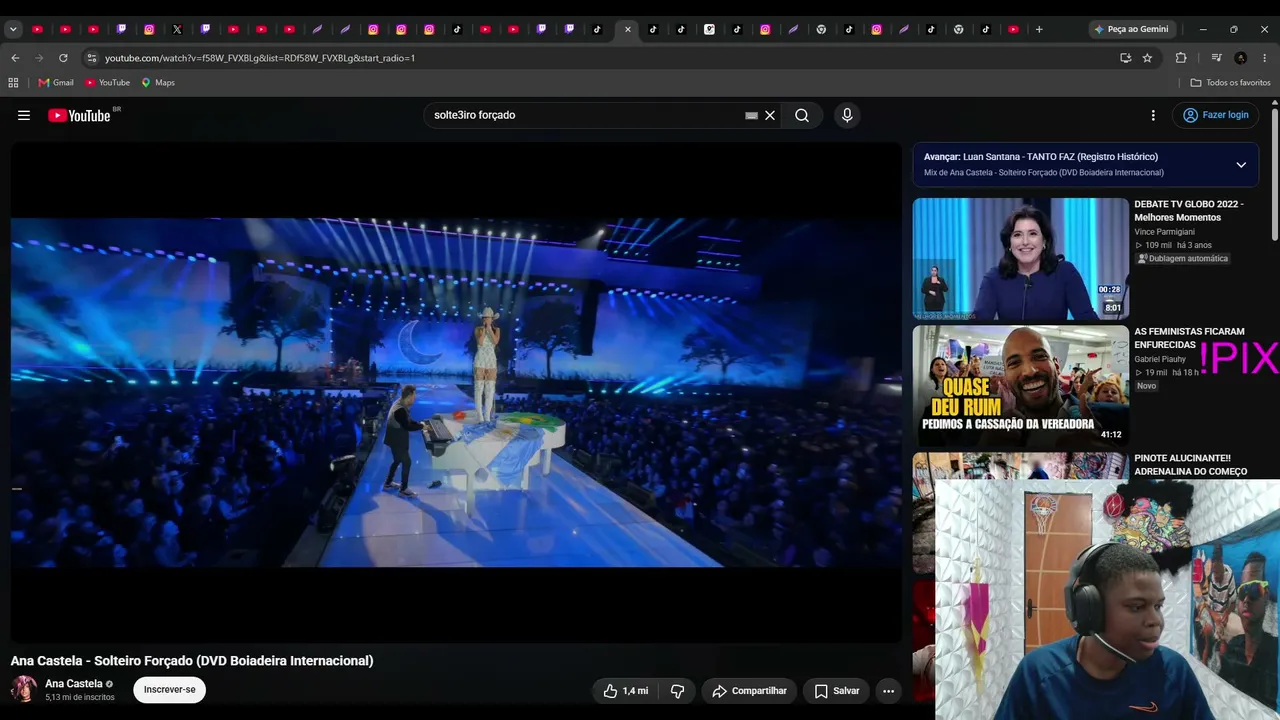Like the Solteiro Forçado video
Screen dimensions: 1280x720
626,691
